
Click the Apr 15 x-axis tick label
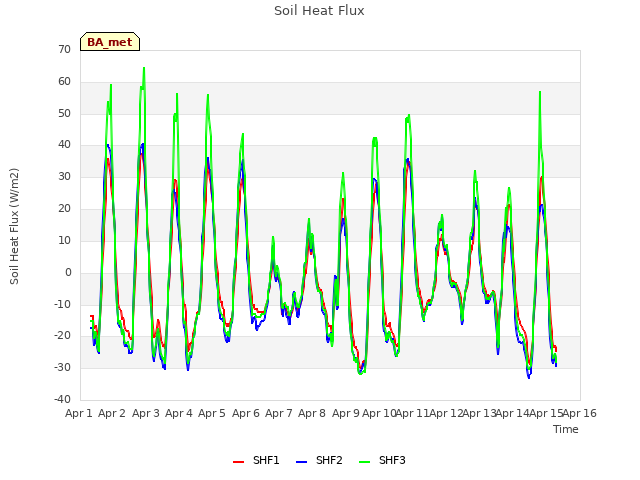[546, 413]
